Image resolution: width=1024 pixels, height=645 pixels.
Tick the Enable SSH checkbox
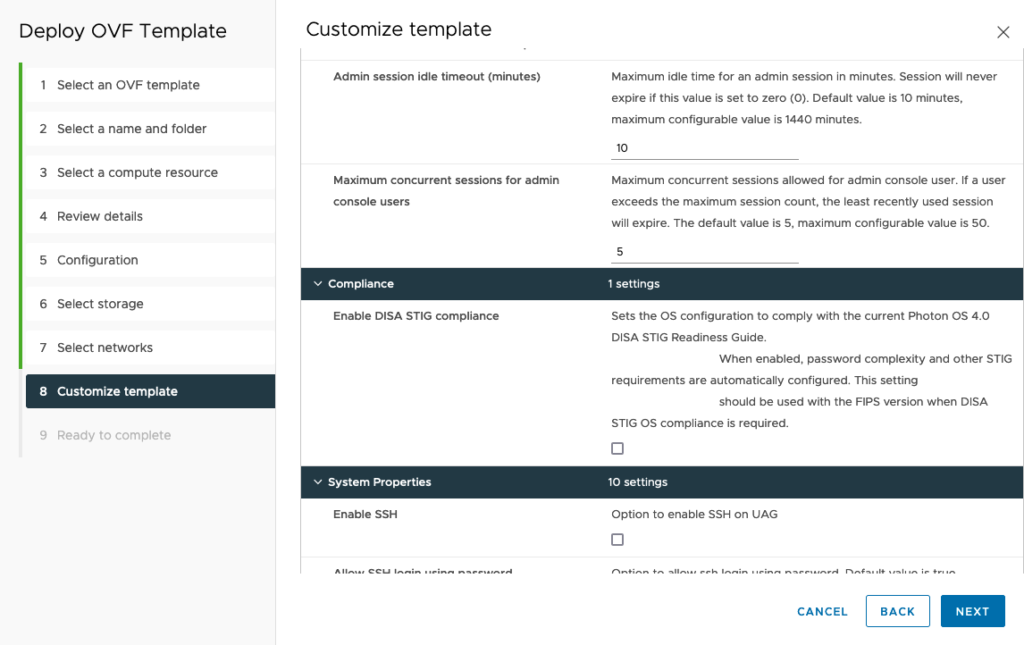pos(617,539)
